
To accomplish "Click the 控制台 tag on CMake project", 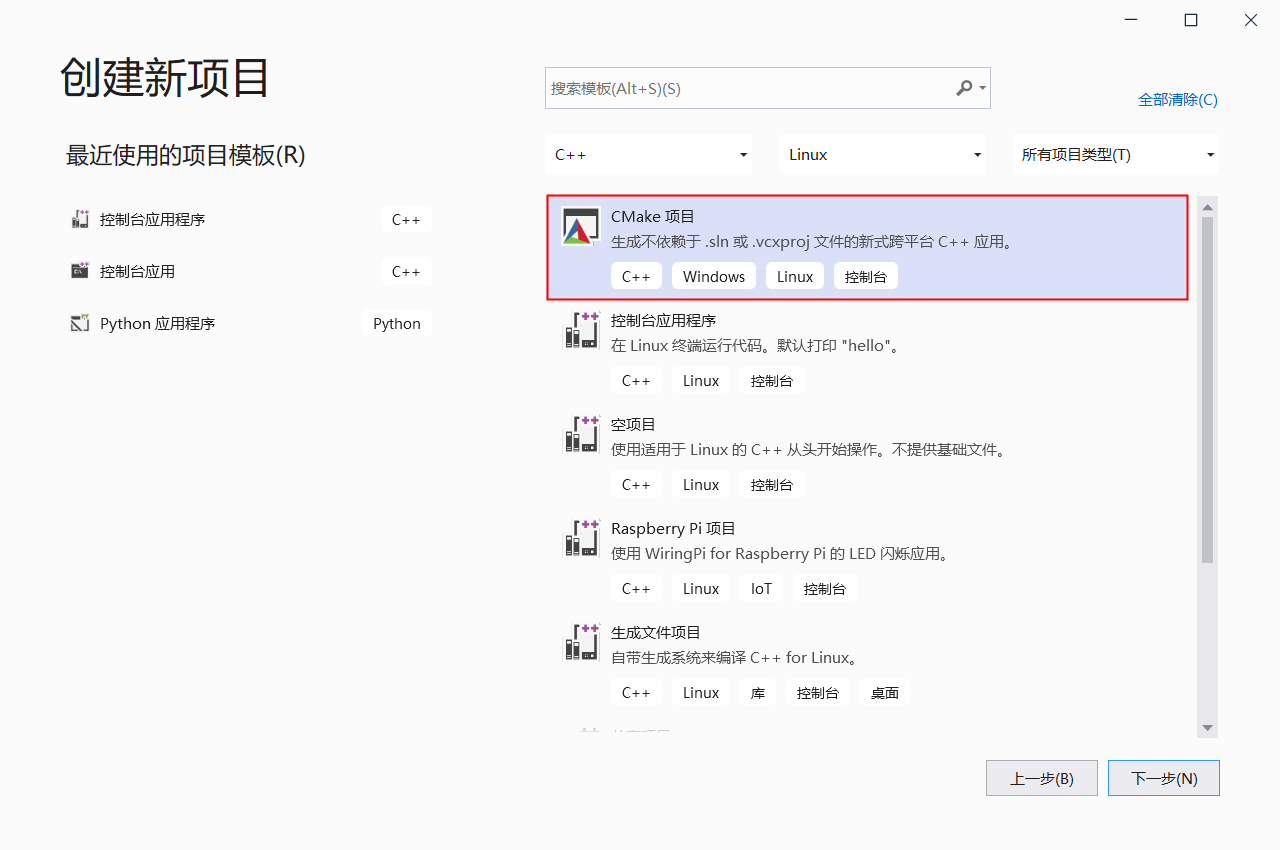I will [866, 276].
